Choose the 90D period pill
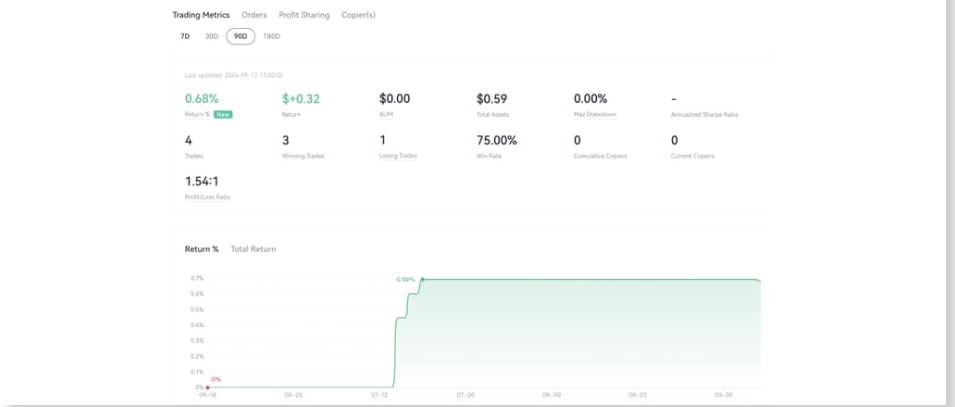This screenshot has width=955, height=407. tap(240, 36)
